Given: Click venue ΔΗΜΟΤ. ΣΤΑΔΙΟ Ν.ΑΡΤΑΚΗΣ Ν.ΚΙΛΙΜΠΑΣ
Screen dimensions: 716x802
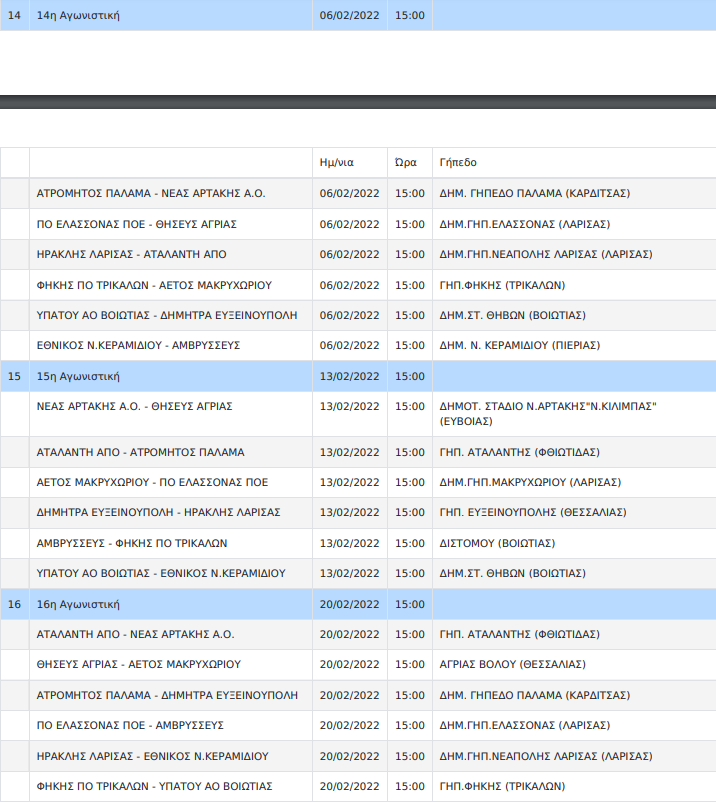Looking at the screenshot, I should coord(548,413).
